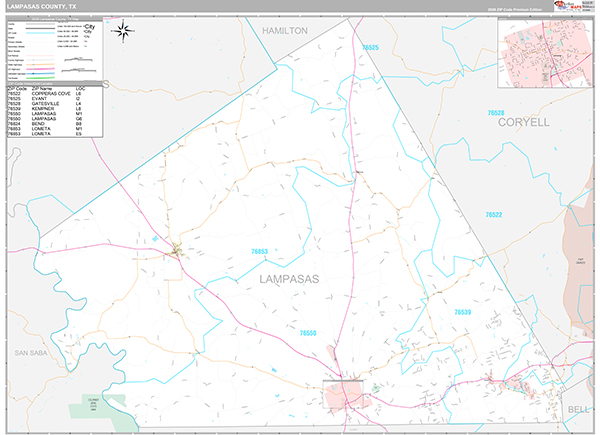
Task: Click the SAN SABA county label
Action: click(x=32, y=352)
